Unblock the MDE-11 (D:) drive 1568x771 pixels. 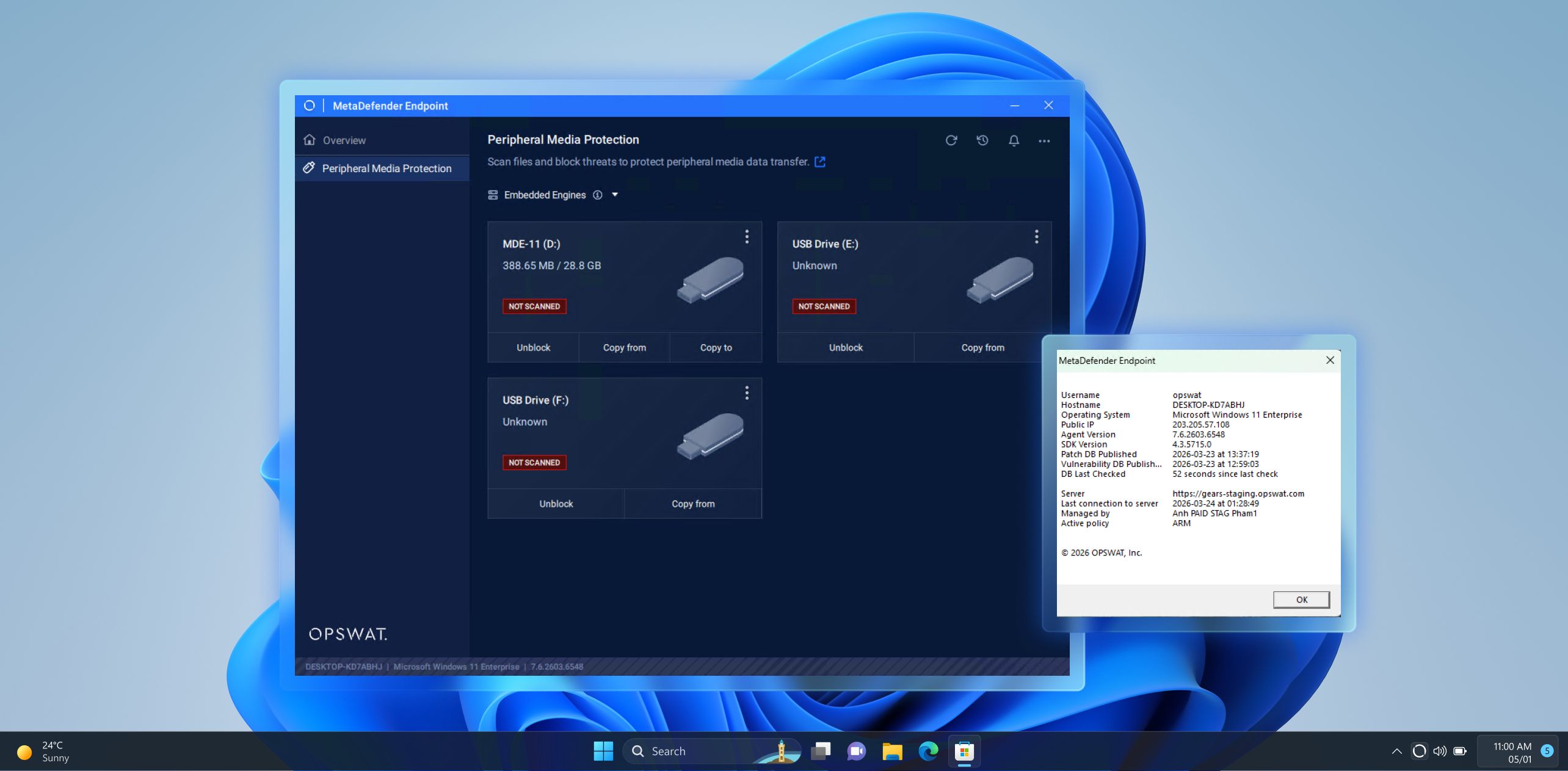533,347
